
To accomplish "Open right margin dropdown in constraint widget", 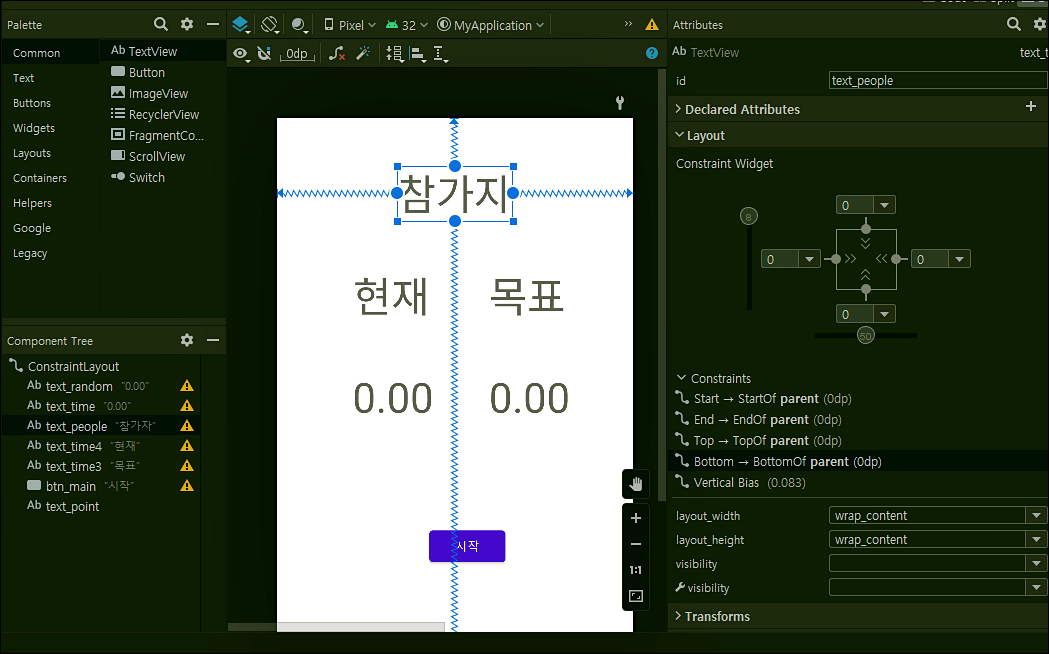I will 959,259.
